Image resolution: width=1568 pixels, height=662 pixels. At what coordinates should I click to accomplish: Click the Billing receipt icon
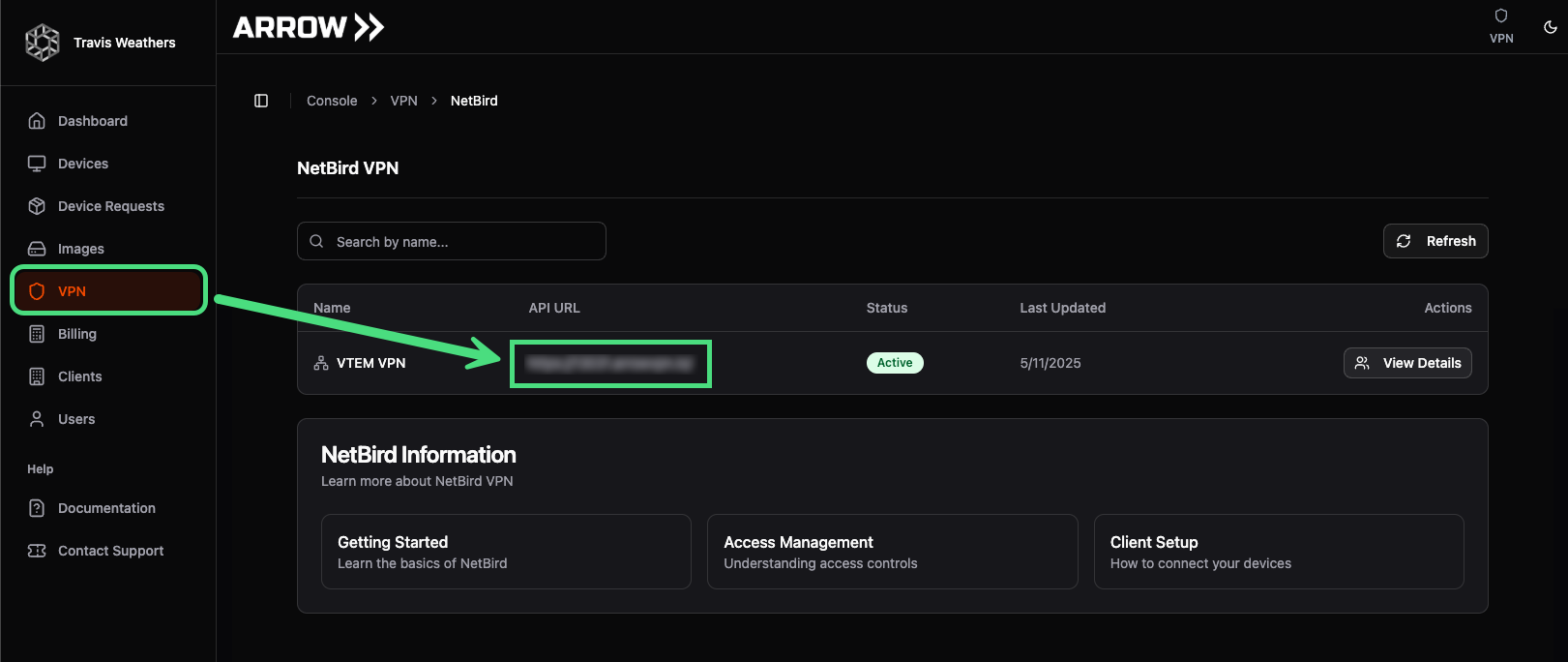click(x=37, y=334)
